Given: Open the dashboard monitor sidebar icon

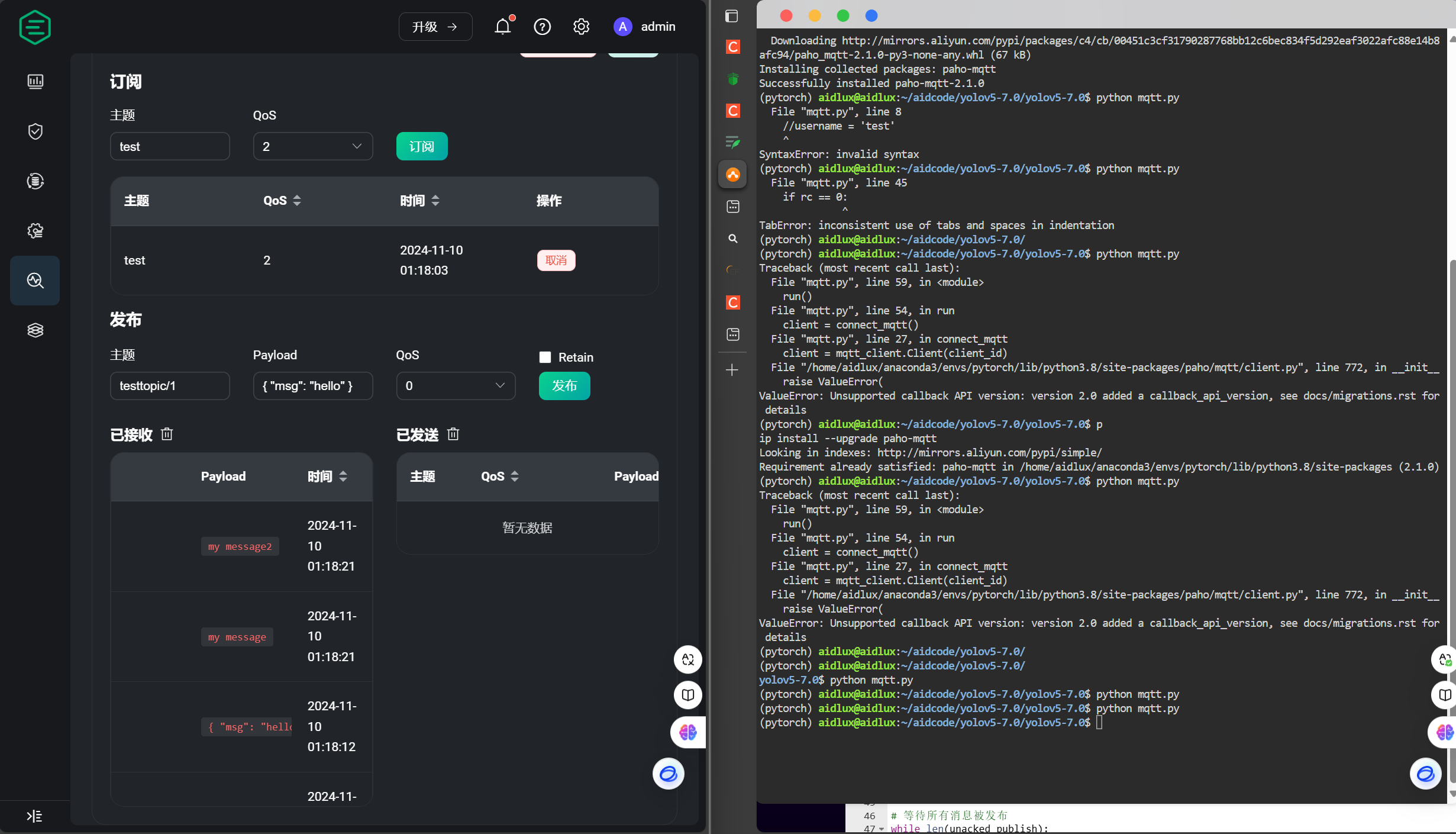Looking at the screenshot, I should (35, 81).
